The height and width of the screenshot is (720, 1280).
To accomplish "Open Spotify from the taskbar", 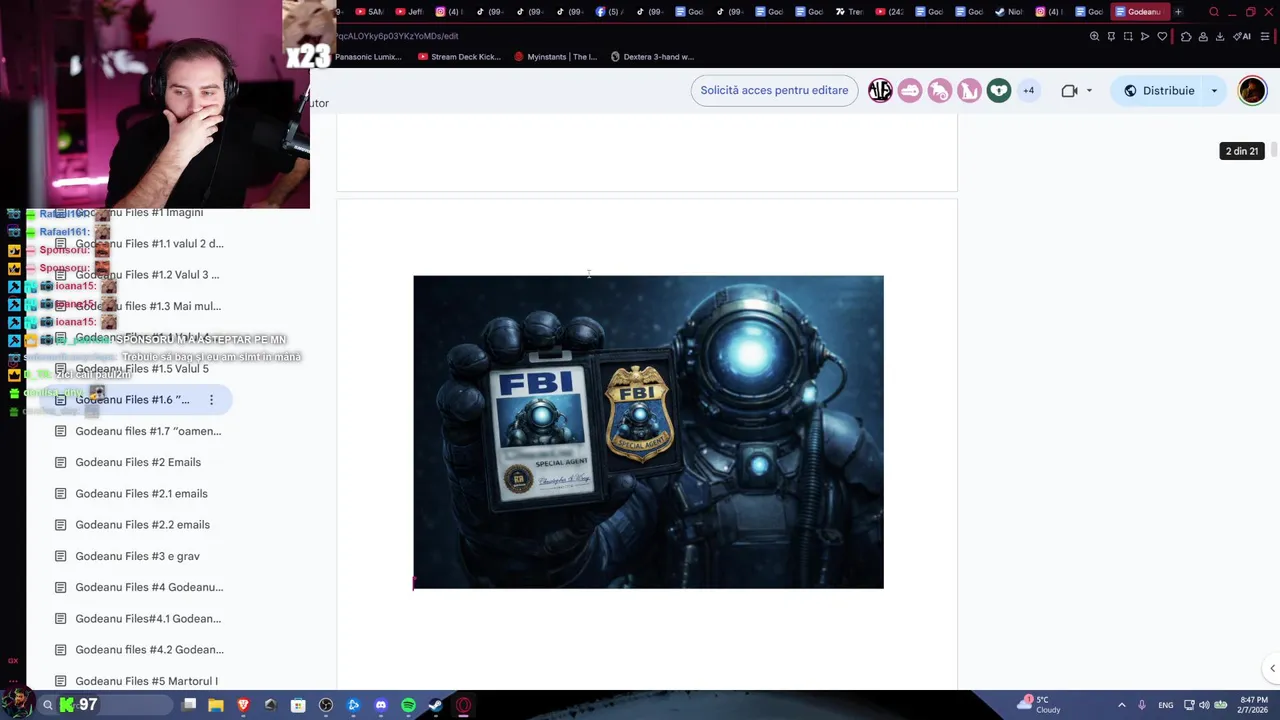I will 408,705.
